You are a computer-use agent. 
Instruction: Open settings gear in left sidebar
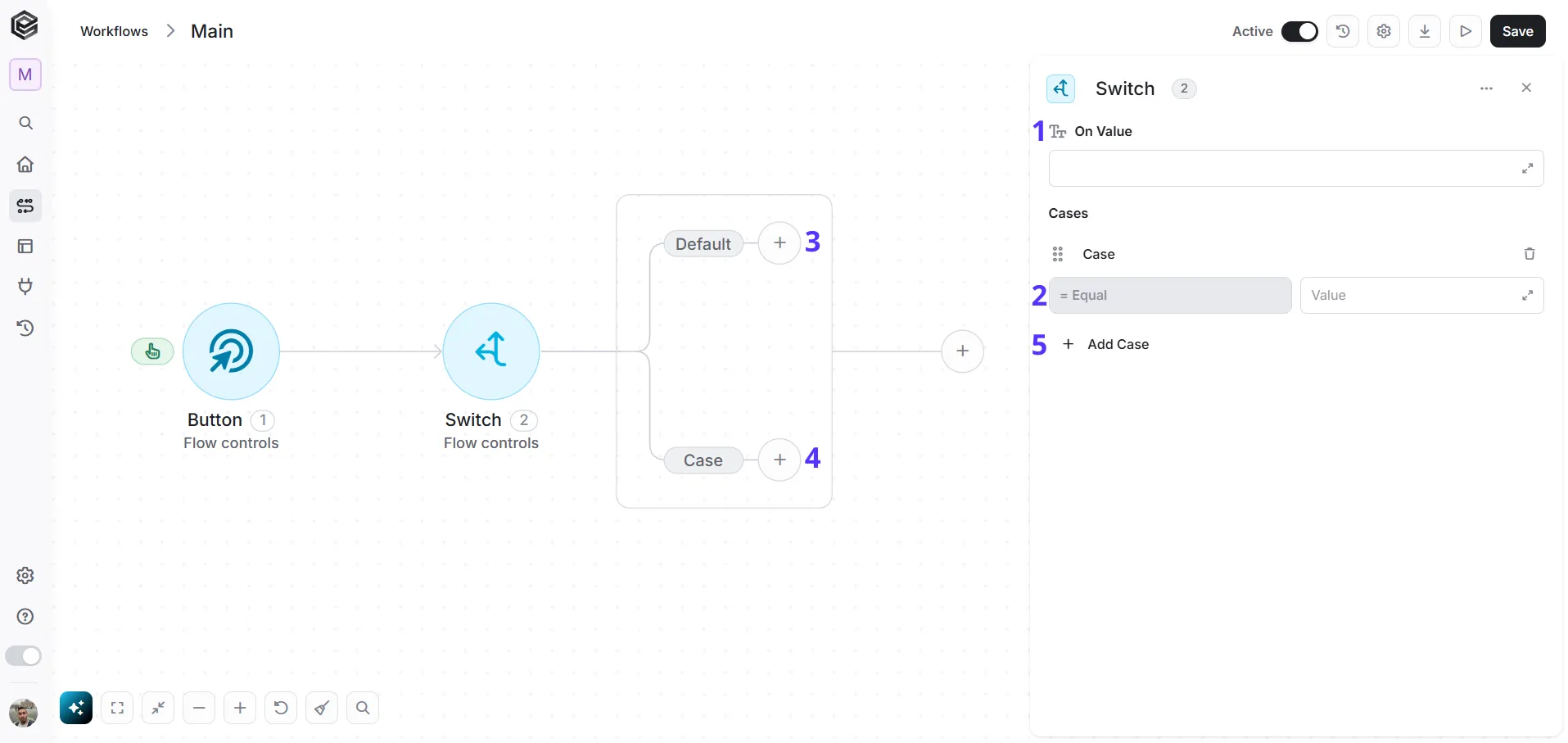click(x=25, y=575)
